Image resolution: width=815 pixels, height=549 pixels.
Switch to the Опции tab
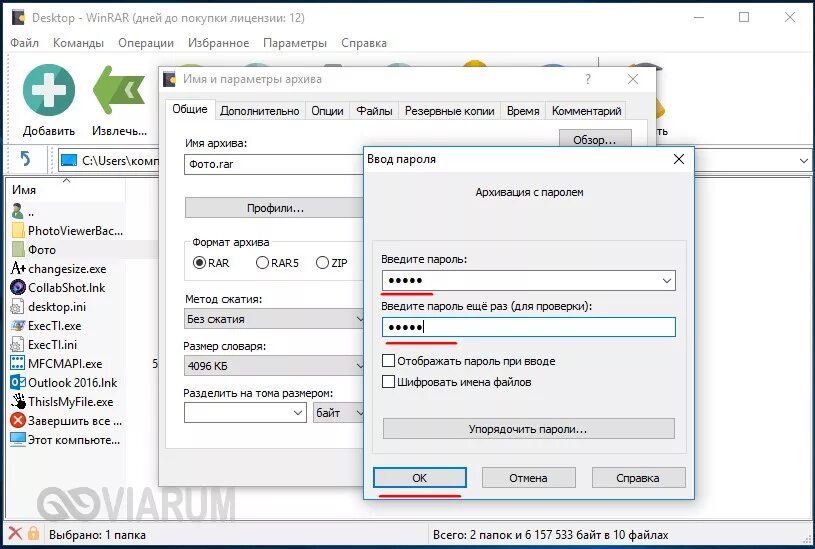(x=327, y=111)
